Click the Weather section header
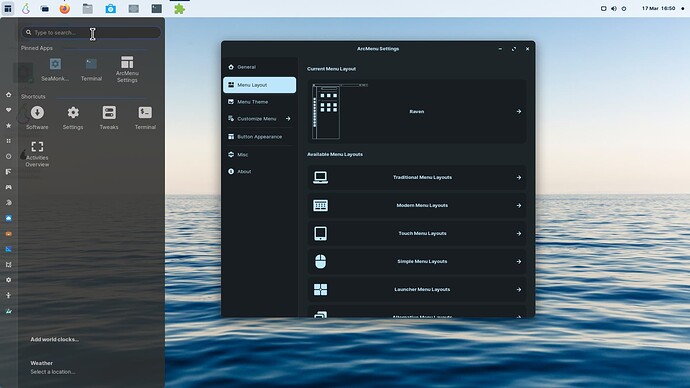The image size is (690, 388). (41, 363)
